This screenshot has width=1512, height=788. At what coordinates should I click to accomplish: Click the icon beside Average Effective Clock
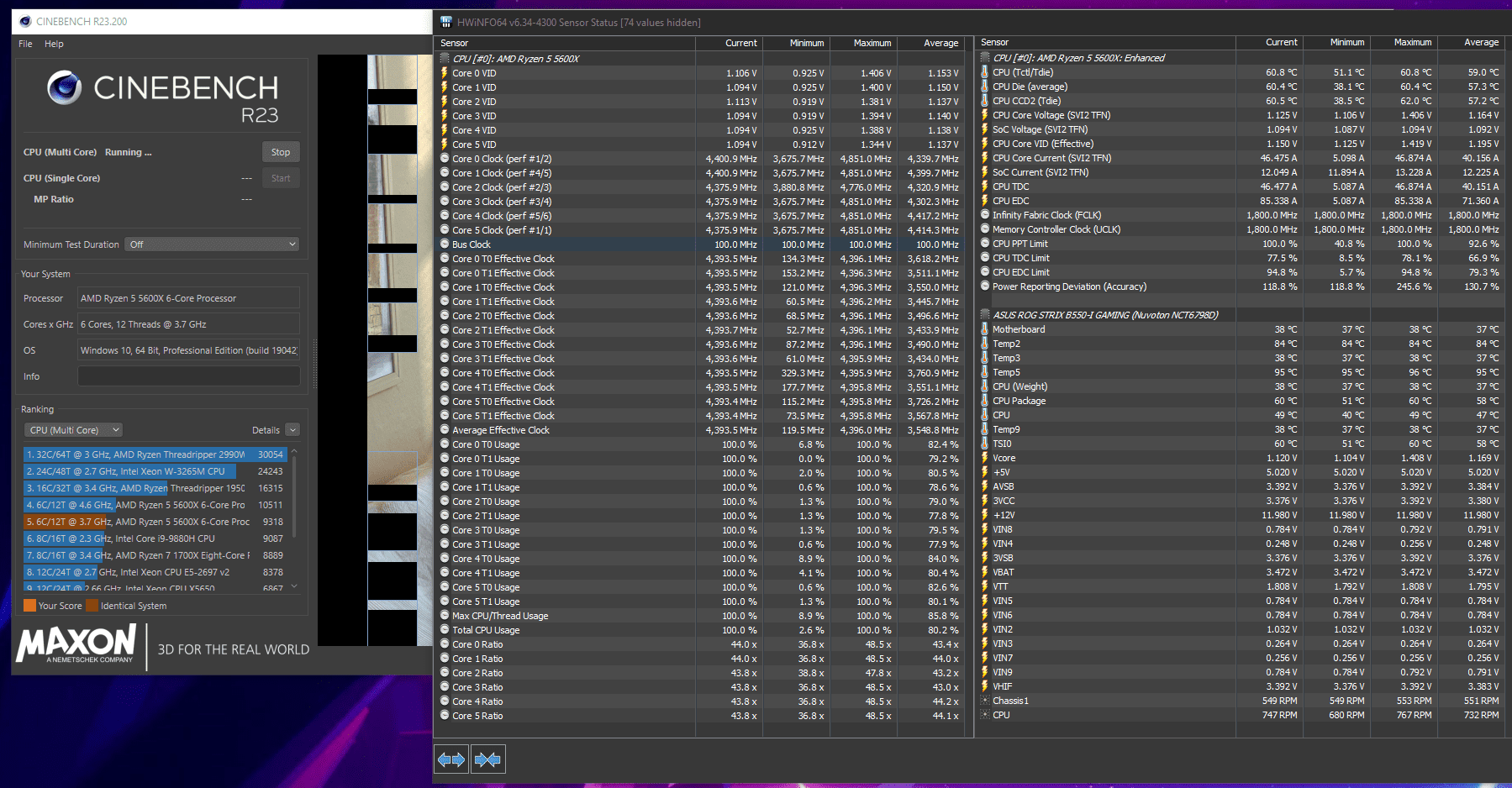445,430
